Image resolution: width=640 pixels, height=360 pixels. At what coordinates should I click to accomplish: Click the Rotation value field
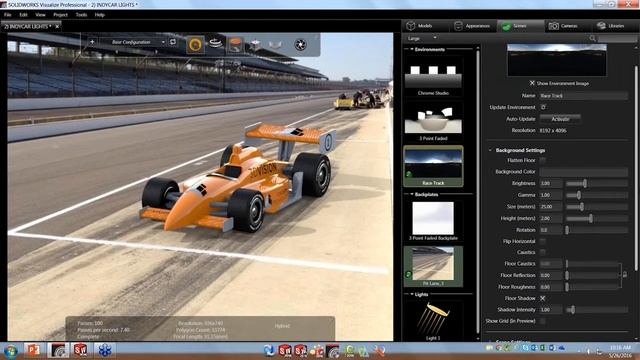point(551,230)
